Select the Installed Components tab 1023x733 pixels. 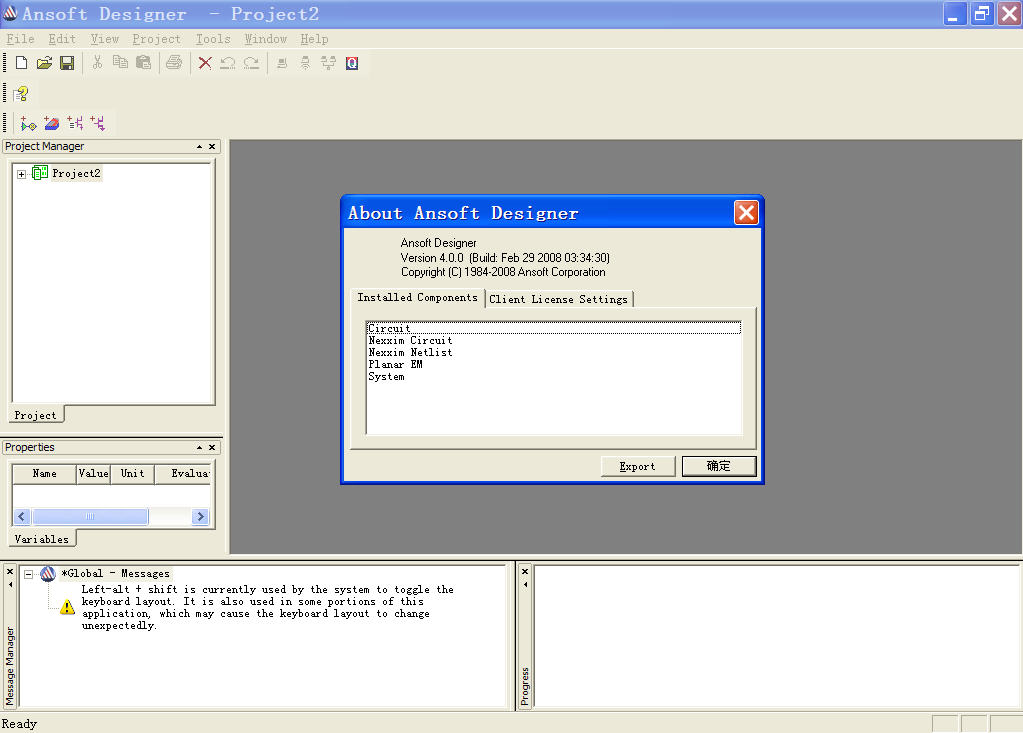tap(418, 297)
